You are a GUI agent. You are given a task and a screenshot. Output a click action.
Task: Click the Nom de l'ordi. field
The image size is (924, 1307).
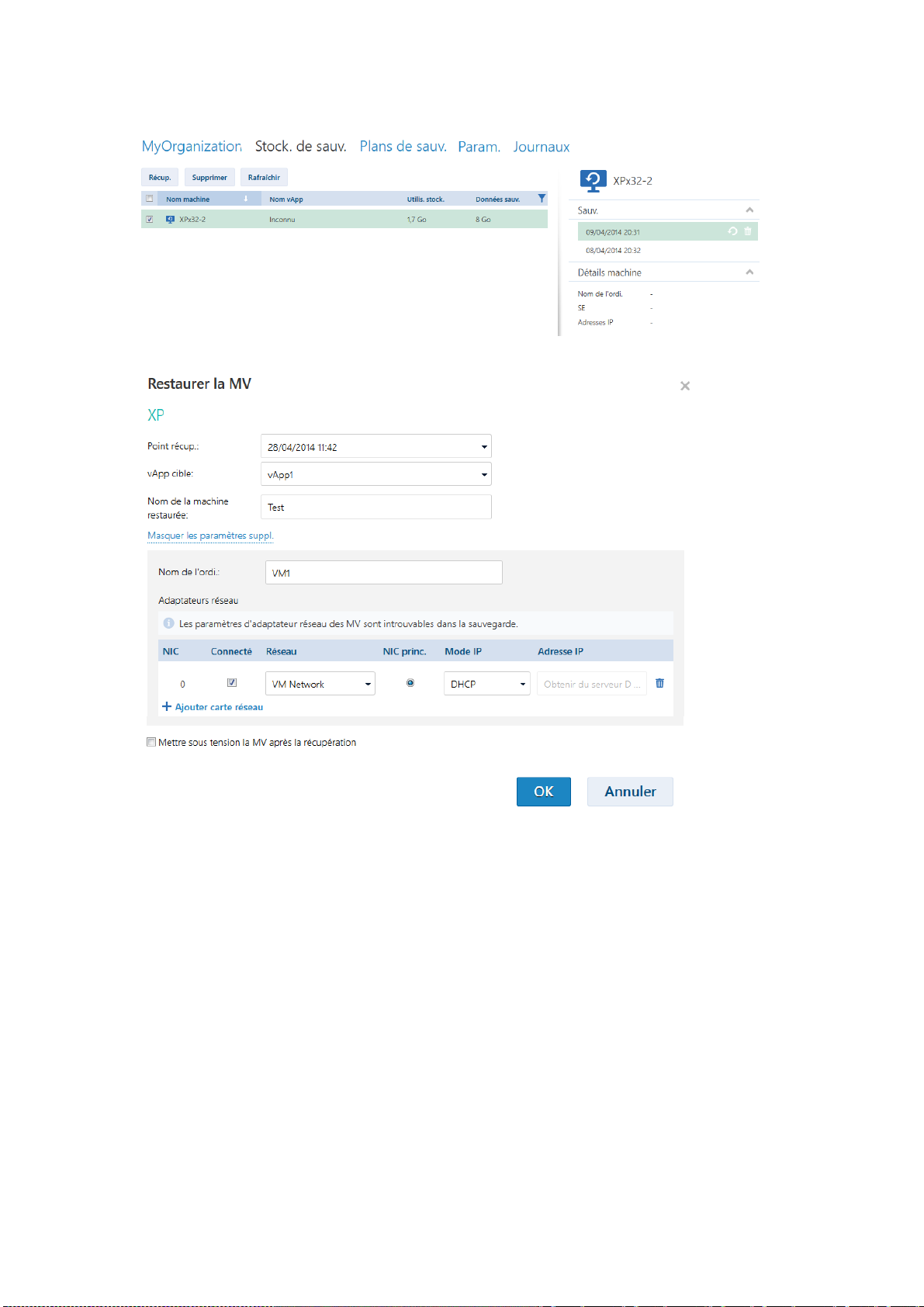384,573
